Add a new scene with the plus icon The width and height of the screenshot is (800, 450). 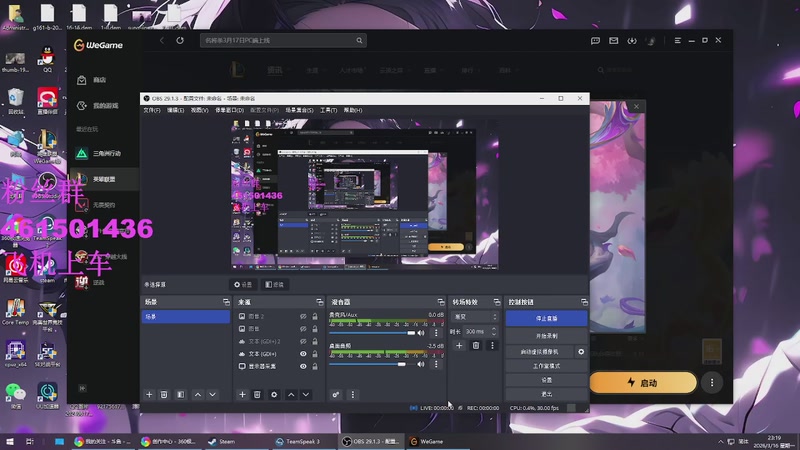pyautogui.click(x=149, y=394)
